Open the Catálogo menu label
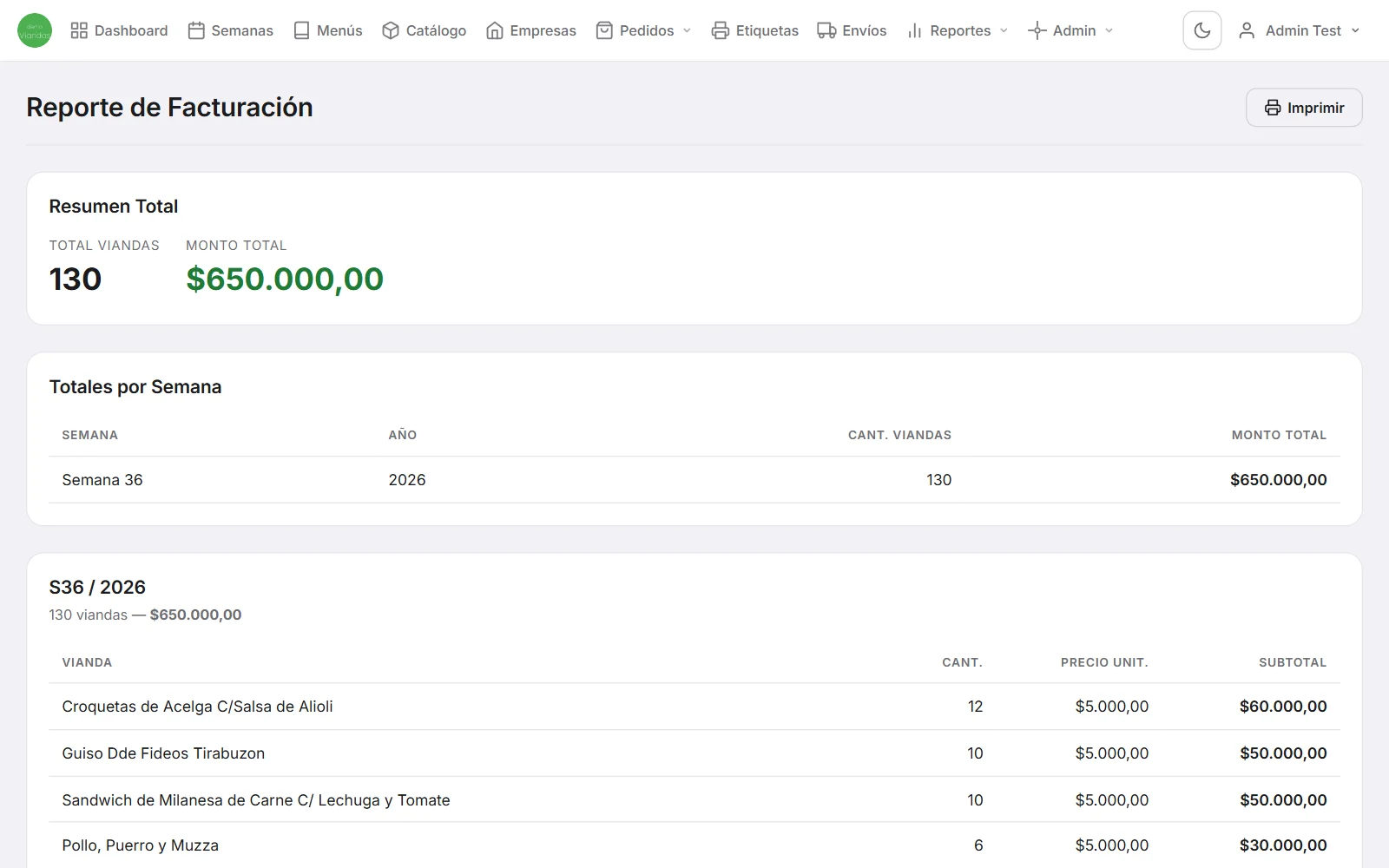1389x868 pixels. coord(436,30)
